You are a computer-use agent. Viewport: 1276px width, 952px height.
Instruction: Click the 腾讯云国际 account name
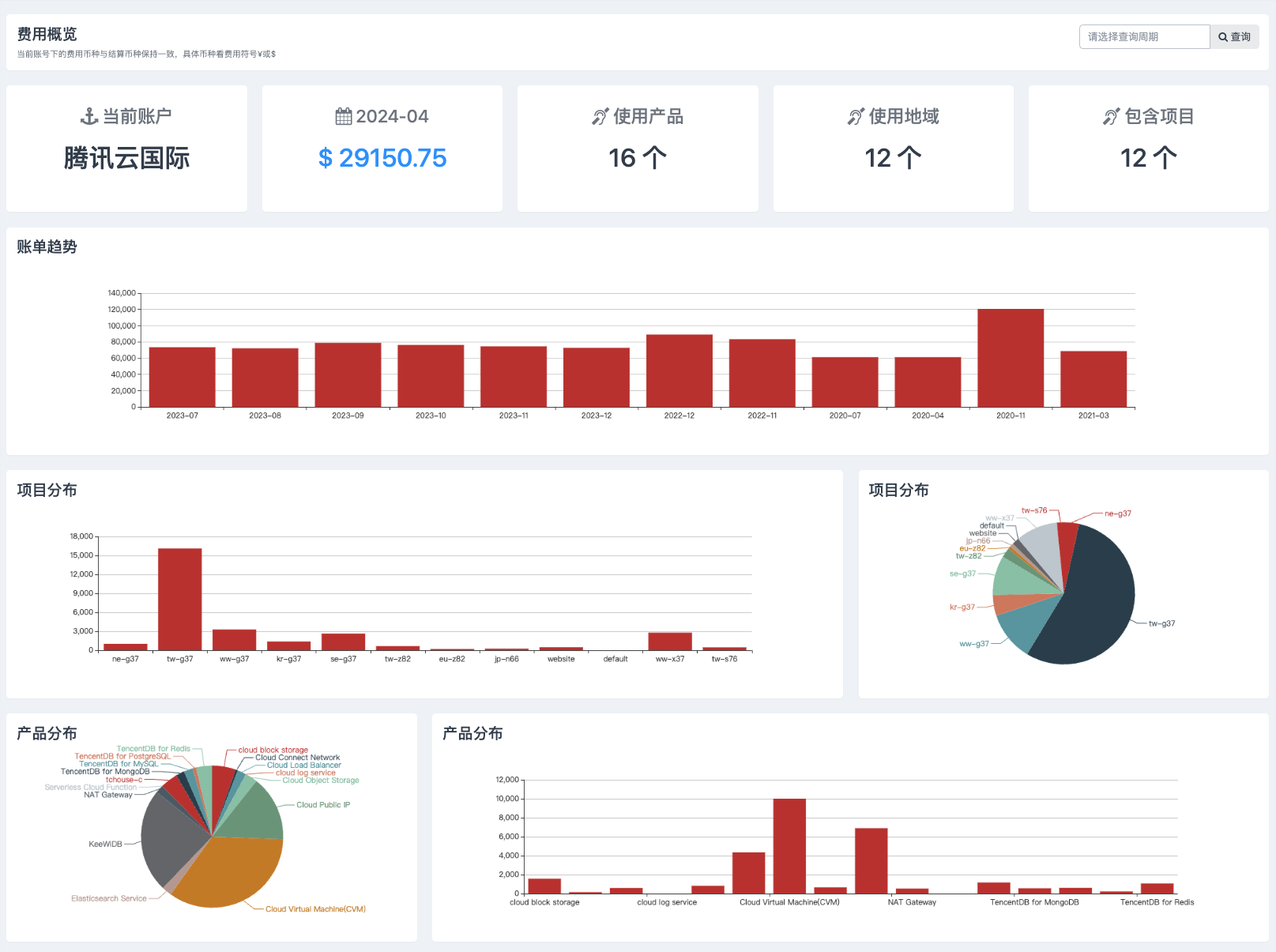126,158
